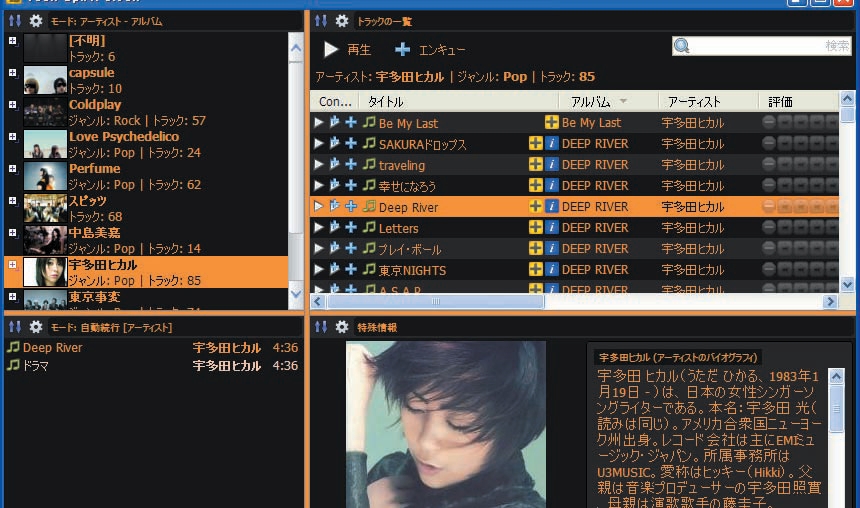
Task: Click play-next icon on プレイ・ボール row
Action: click(x=335, y=249)
